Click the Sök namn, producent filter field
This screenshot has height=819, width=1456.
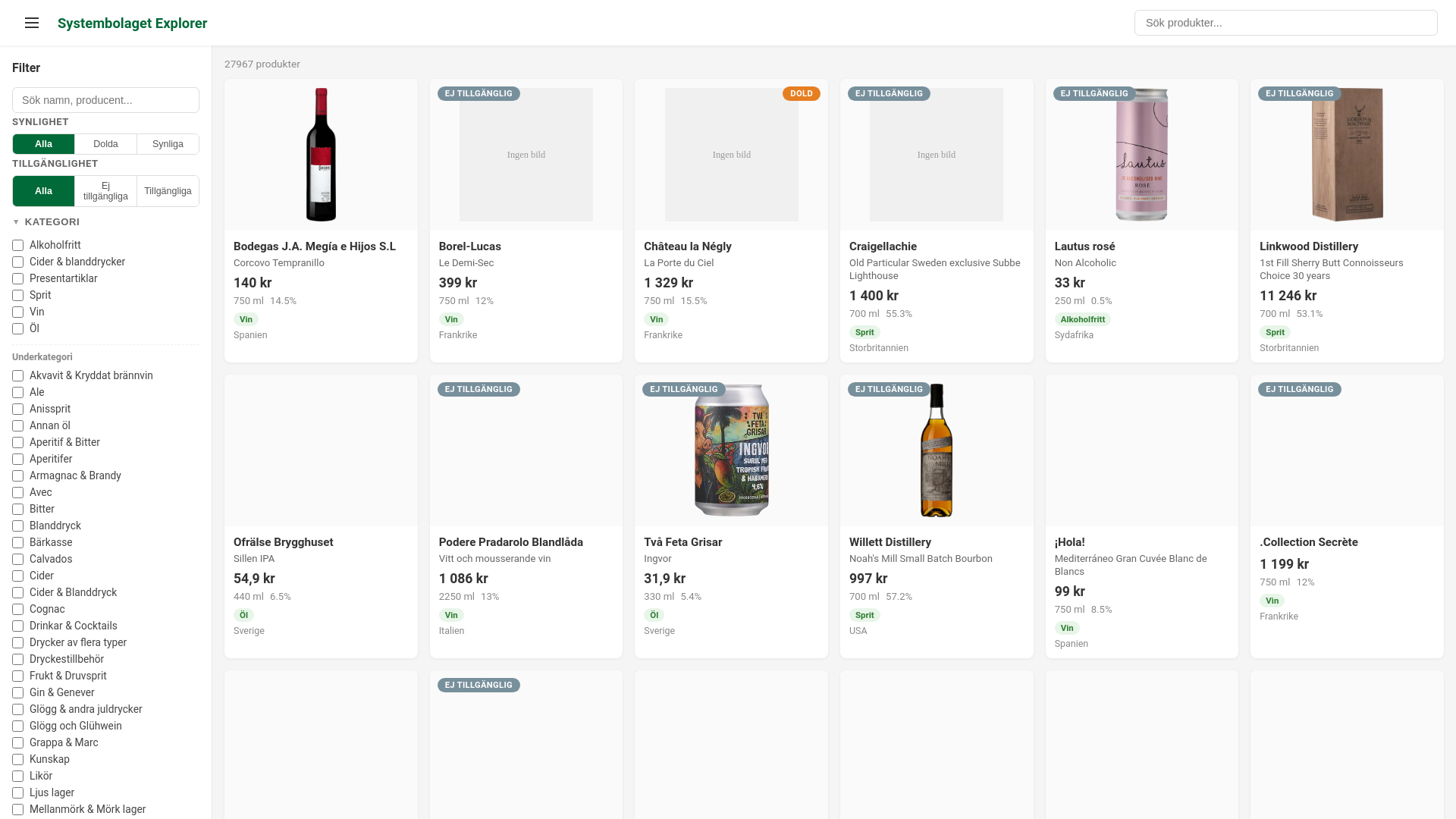point(105,100)
